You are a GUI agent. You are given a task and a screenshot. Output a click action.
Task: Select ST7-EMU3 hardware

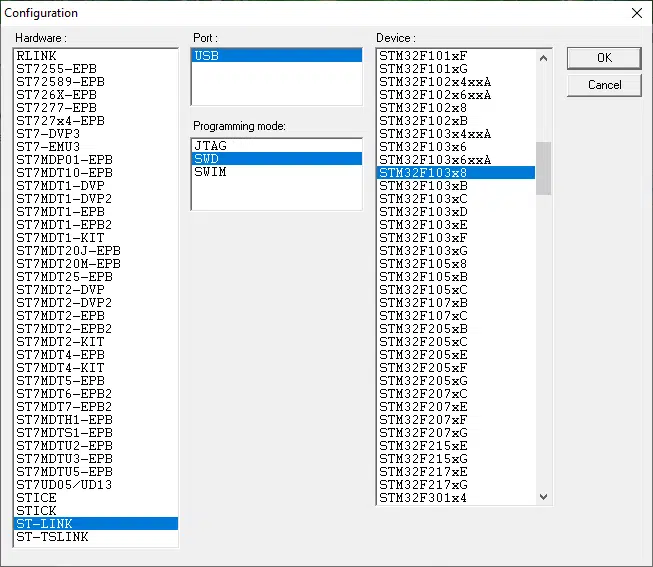(96, 147)
